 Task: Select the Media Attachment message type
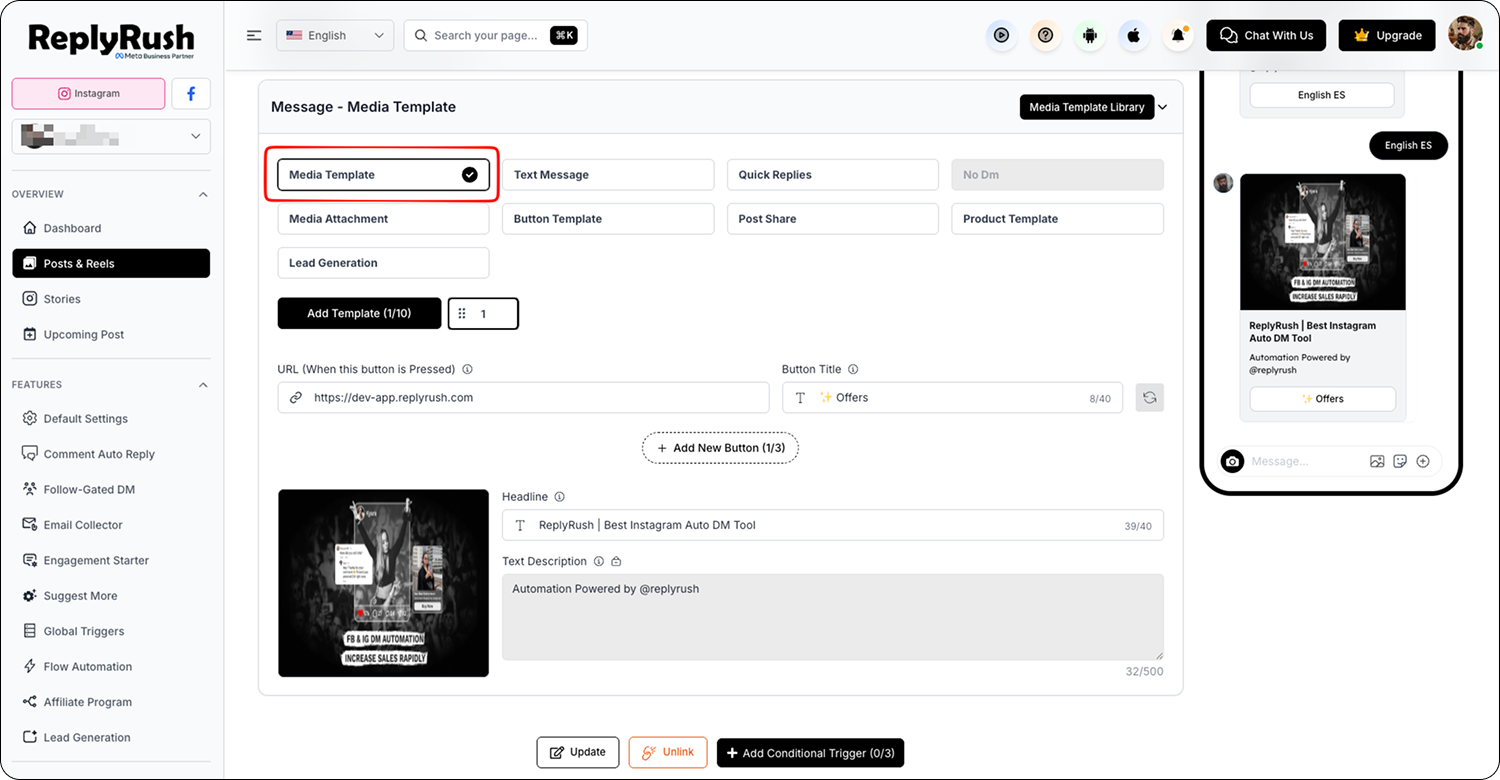(383, 219)
